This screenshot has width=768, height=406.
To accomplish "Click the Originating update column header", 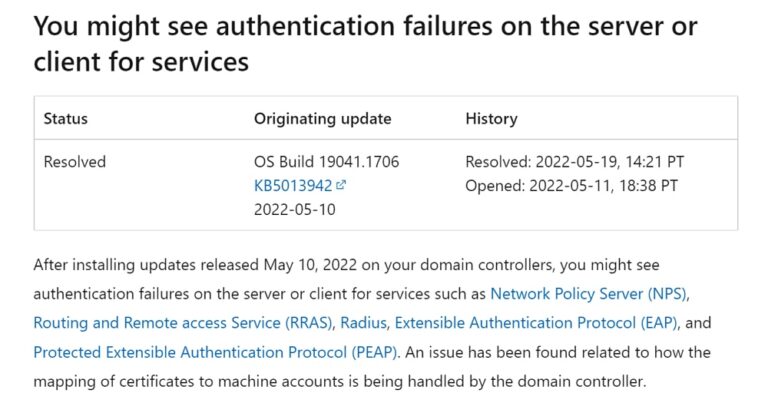I will tap(322, 119).
